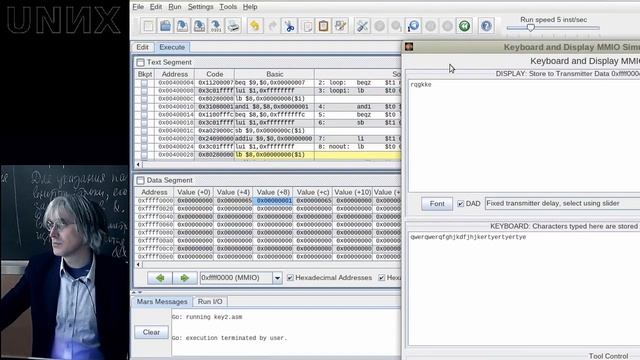
Task: Click the Run speed slider handle
Action: pos(530,27)
